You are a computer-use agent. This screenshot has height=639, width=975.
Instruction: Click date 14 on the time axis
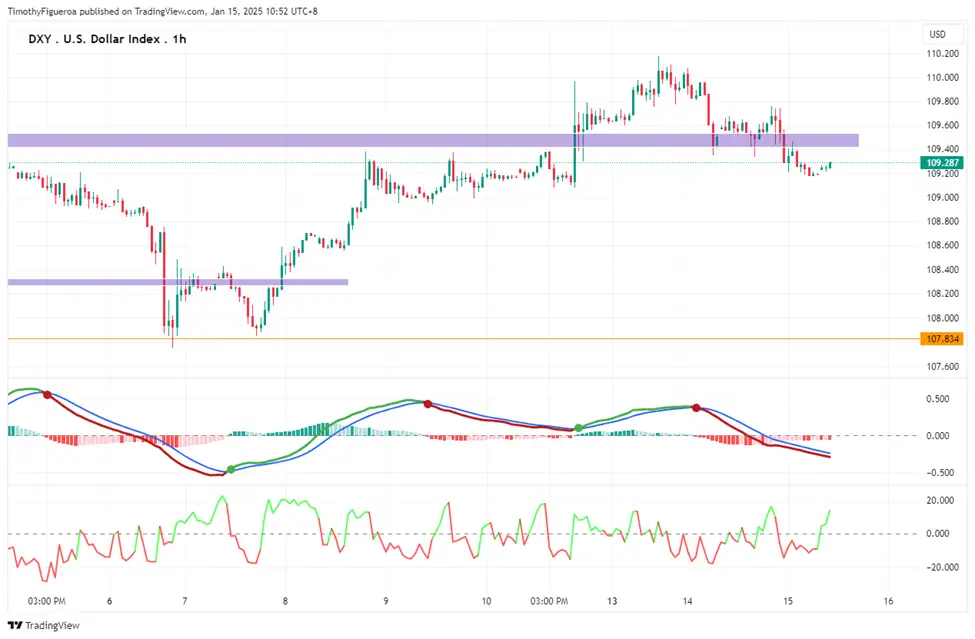[x=688, y=601]
